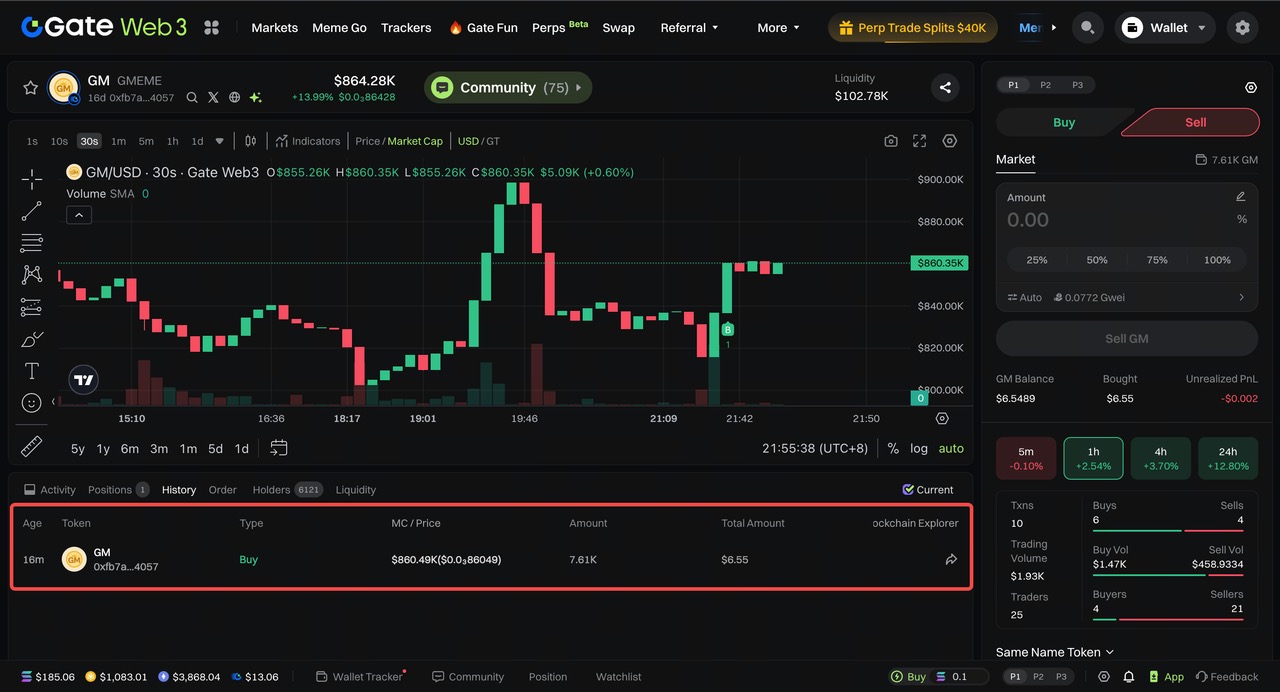Open the Wallet dropdown

click(1165, 28)
